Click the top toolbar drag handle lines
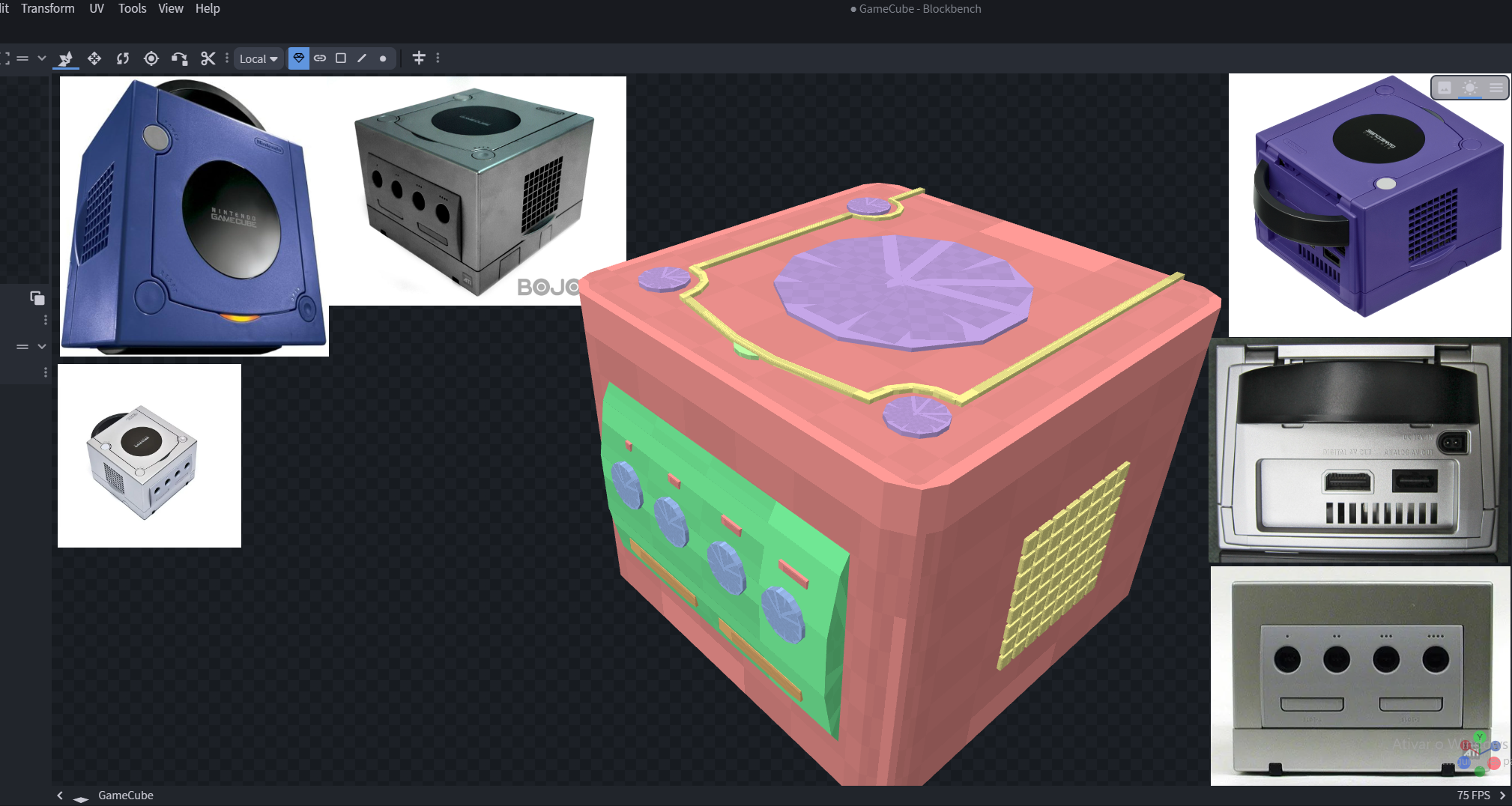The width and height of the screenshot is (1512, 806). pyautogui.click(x=22, y=58)
